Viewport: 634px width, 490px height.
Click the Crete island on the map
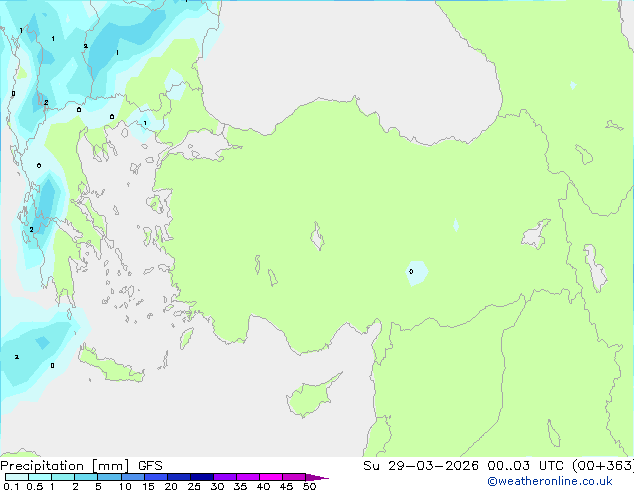tap(110, 365)
